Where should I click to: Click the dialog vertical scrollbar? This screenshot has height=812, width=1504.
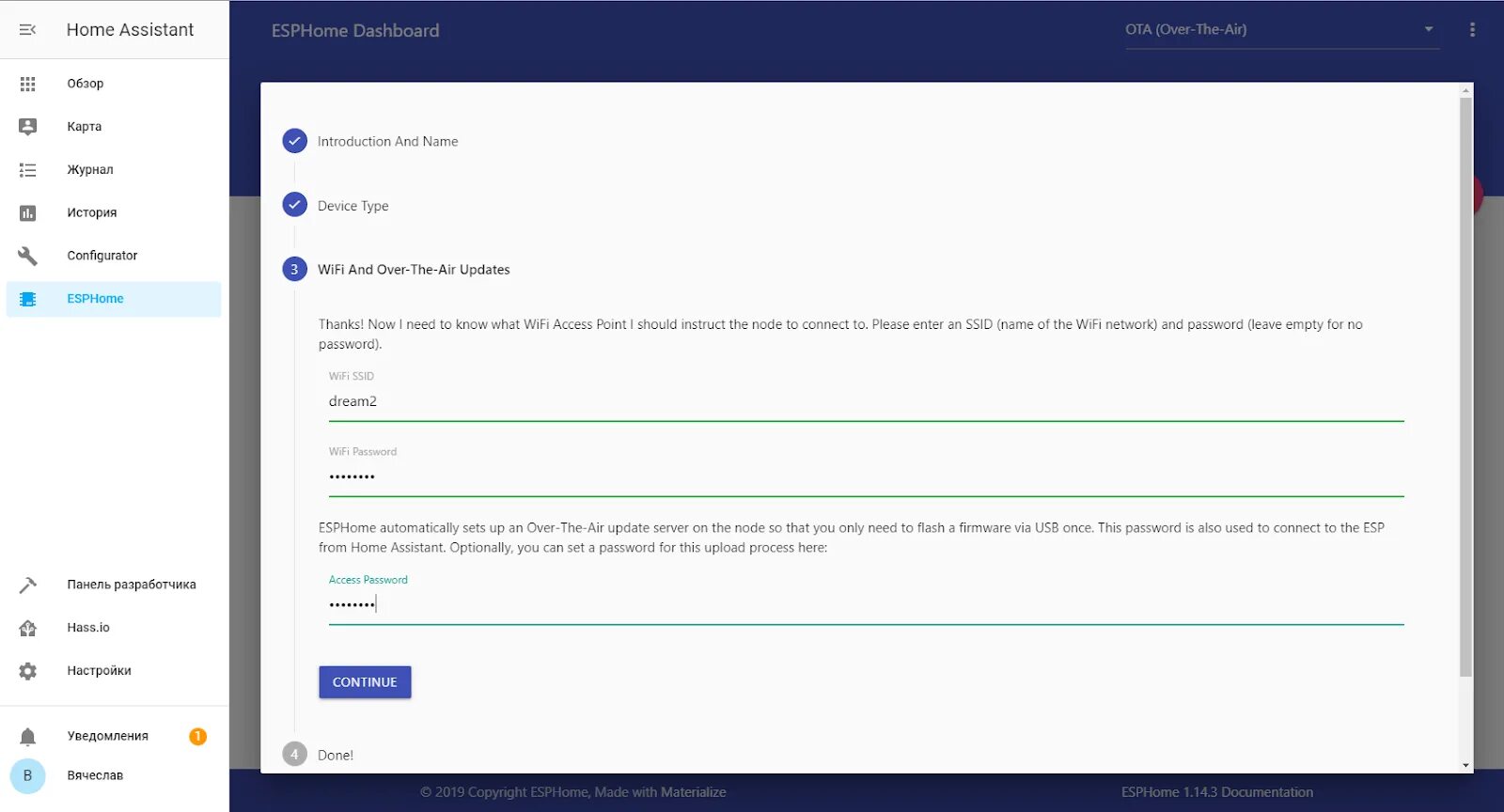tap(1465, 386)
